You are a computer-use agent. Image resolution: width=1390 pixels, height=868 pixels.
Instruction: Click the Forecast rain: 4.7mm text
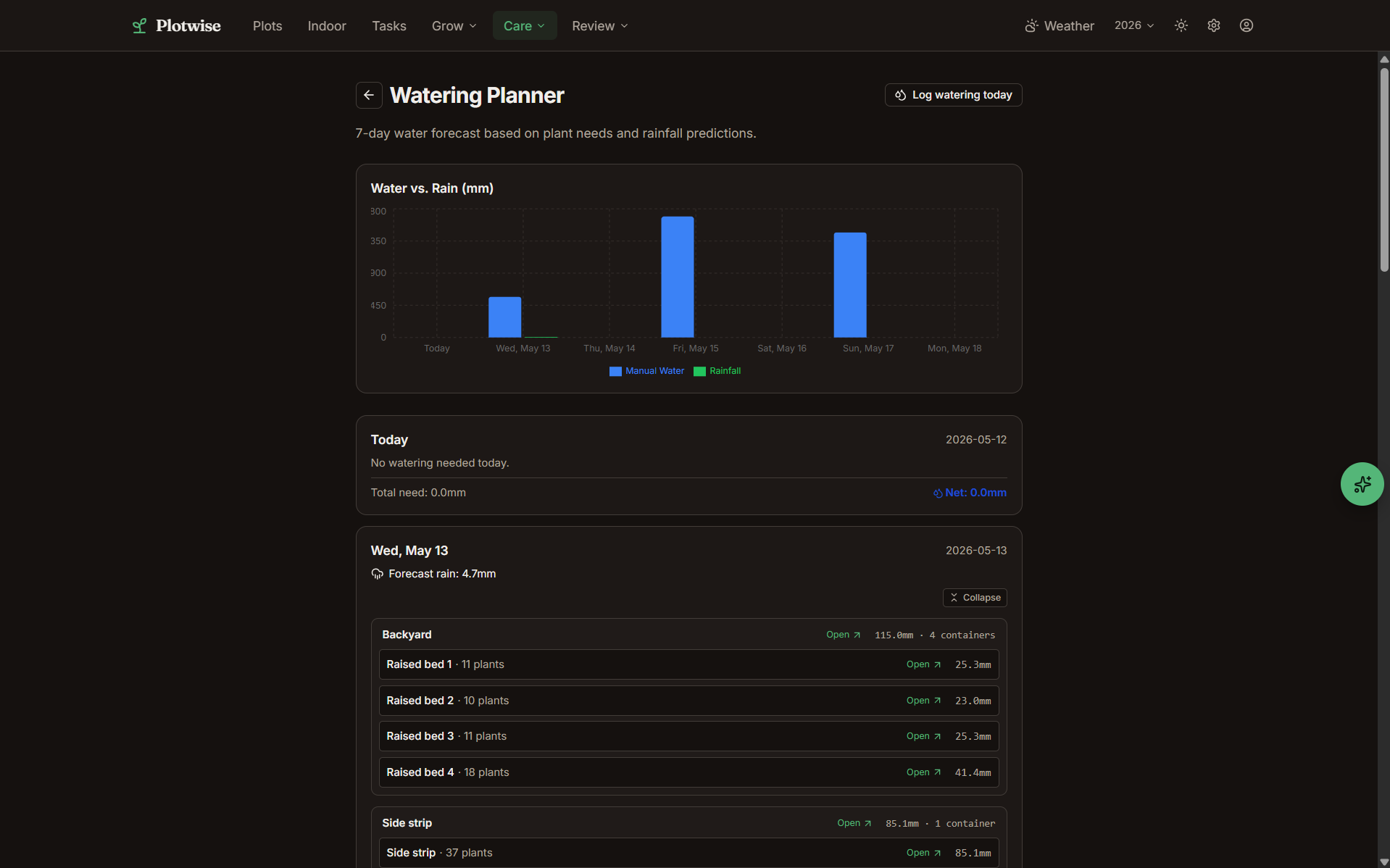[442, 574]
